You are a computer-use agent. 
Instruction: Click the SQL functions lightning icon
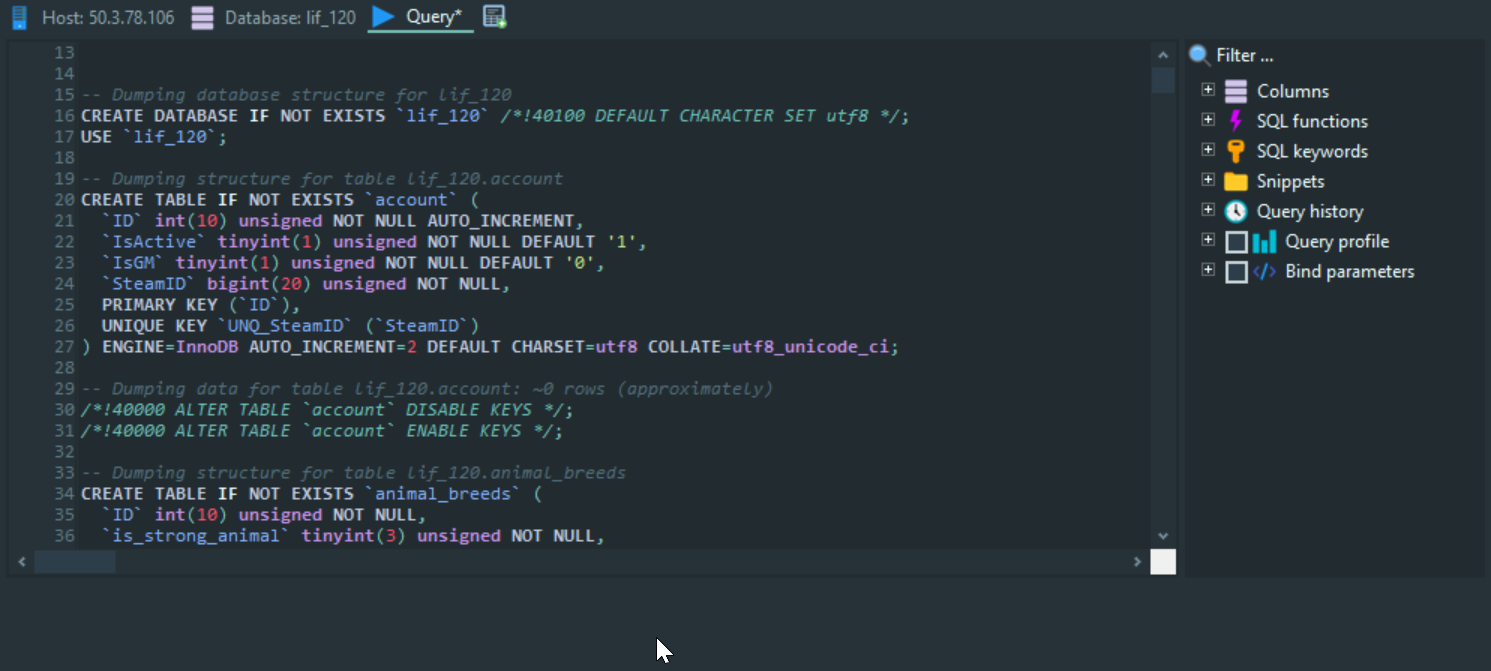(x=1236, y=121)
